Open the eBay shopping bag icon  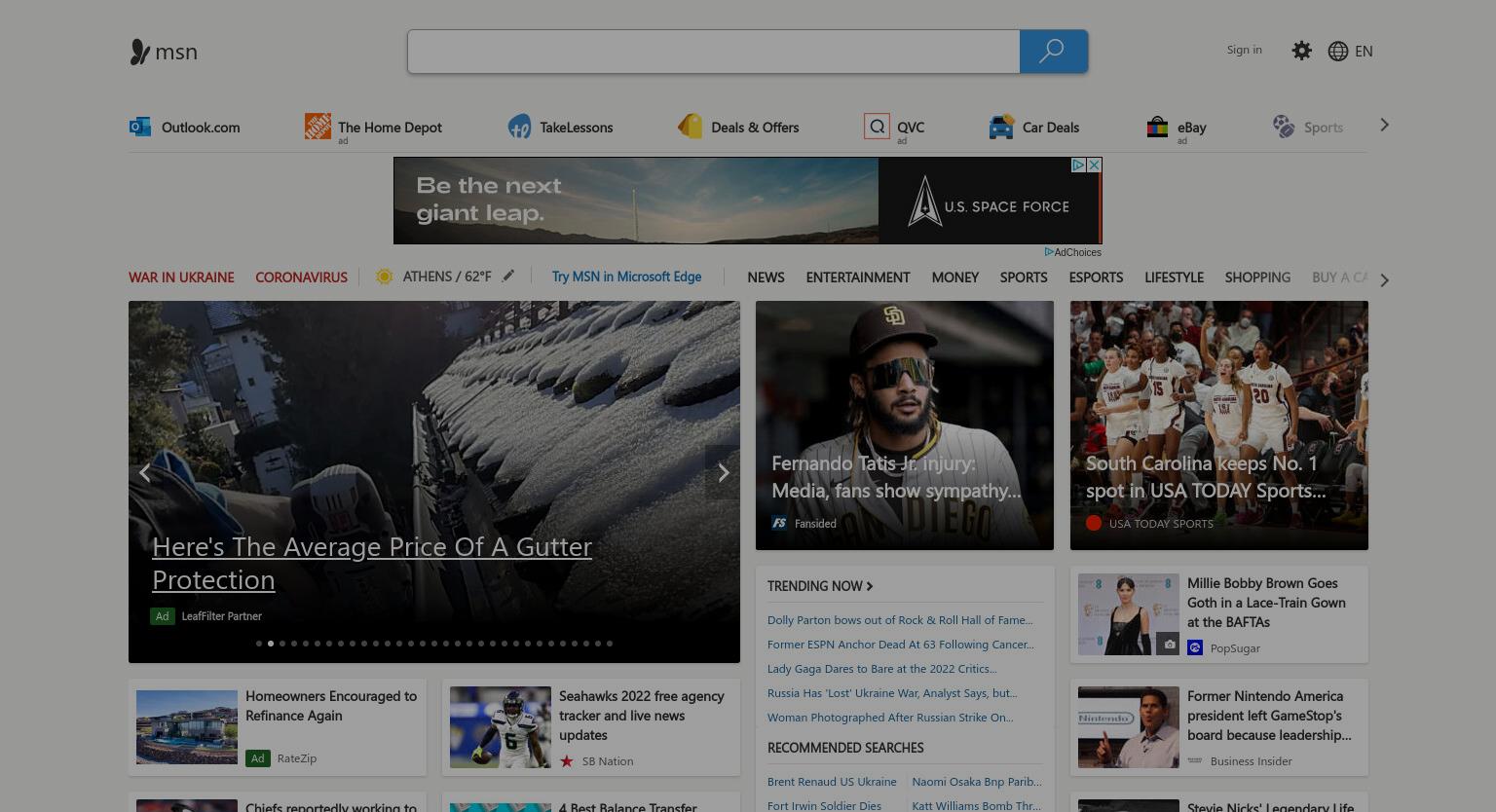(x=1157, y=127)
